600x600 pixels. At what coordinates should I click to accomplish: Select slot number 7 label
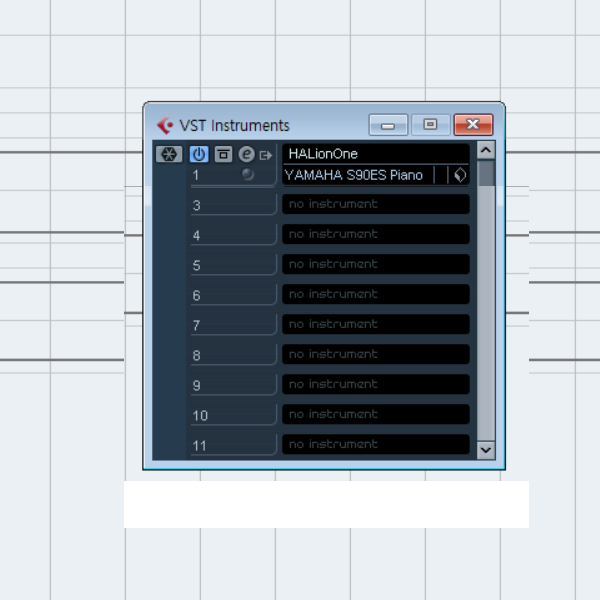197,326
